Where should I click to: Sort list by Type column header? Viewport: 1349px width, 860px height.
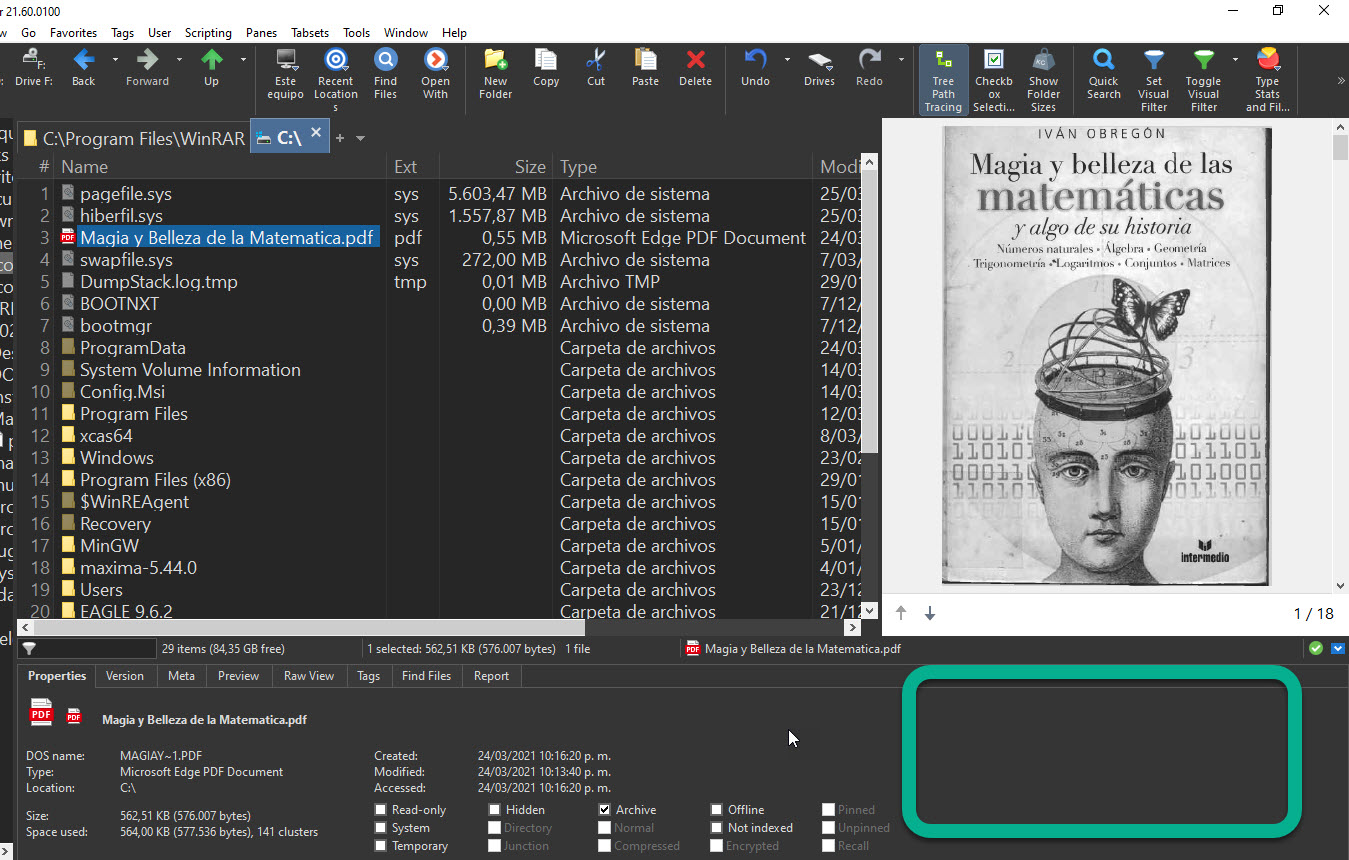[683, 167]
